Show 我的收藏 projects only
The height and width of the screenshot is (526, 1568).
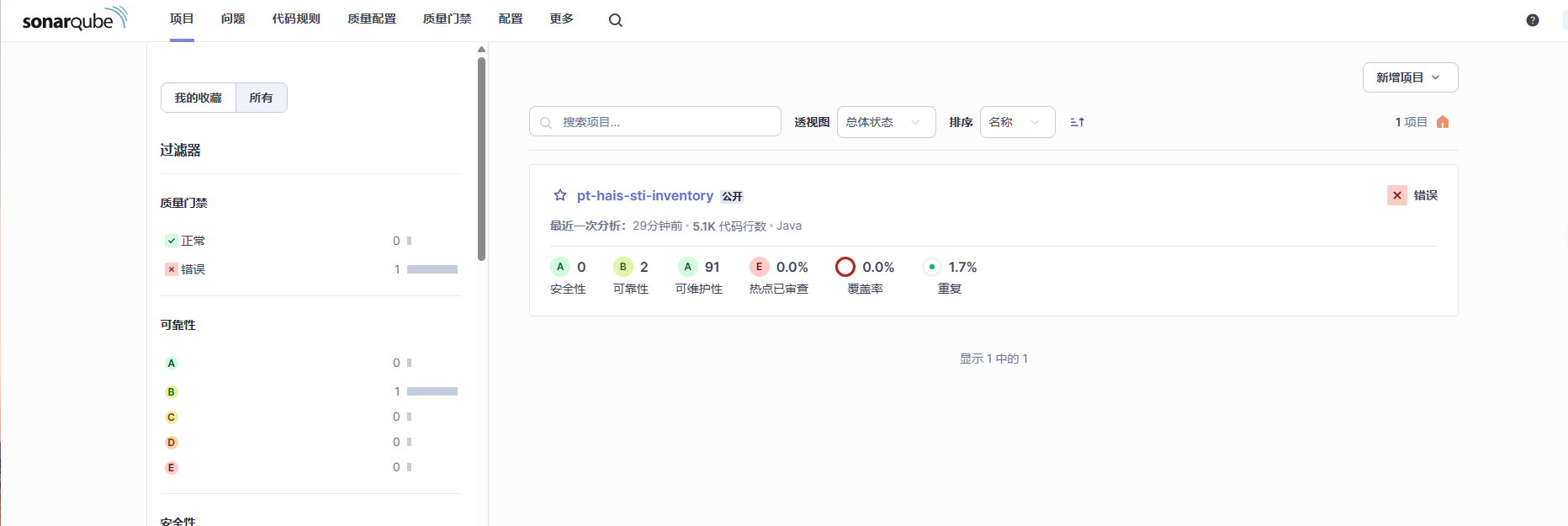point(199,98)
